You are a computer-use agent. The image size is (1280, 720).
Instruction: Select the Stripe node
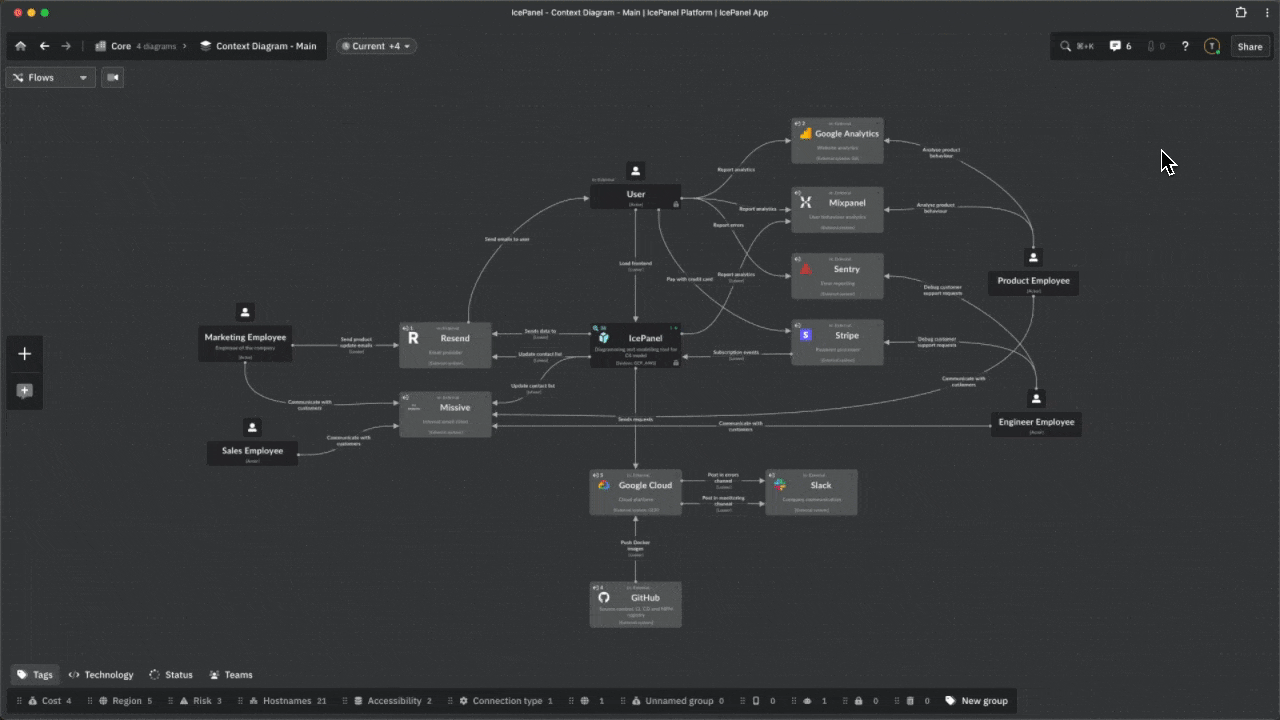pos(837,342)
